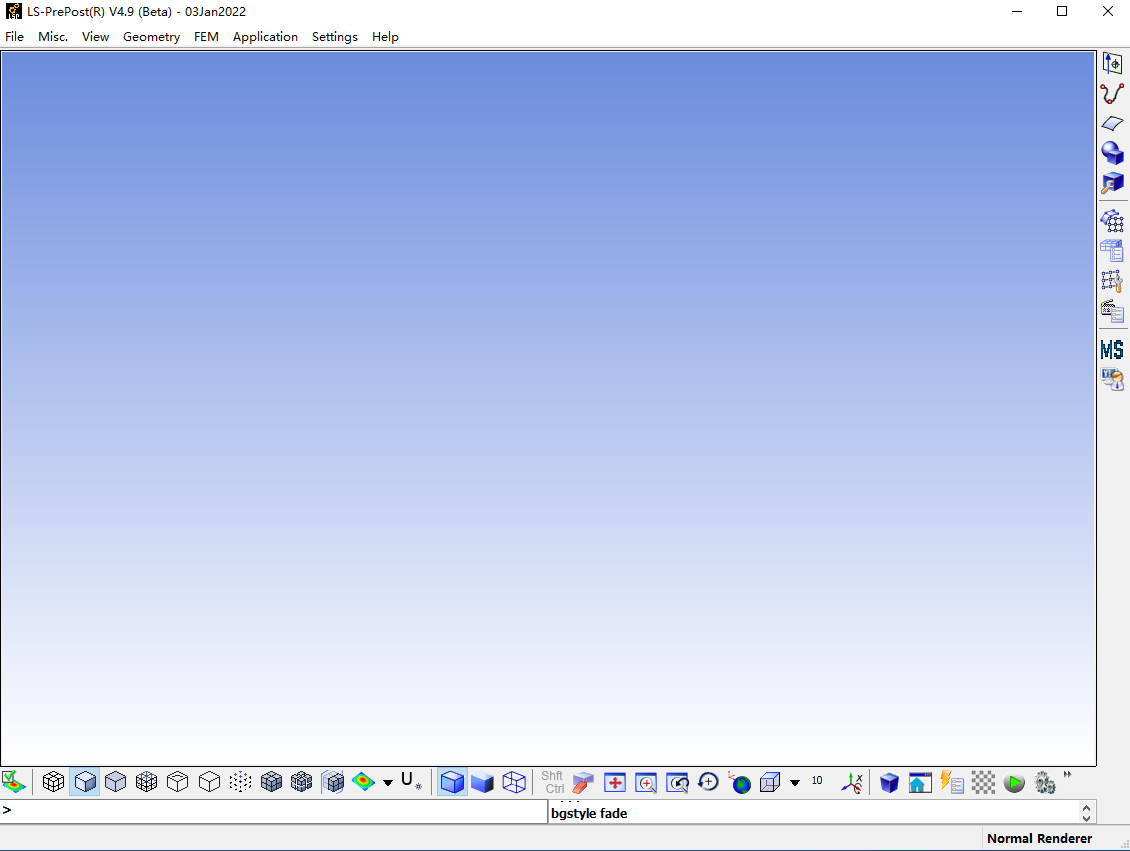The image size is (1130, 851).
Task: Click the home view icon
Action: pos(920,782)
